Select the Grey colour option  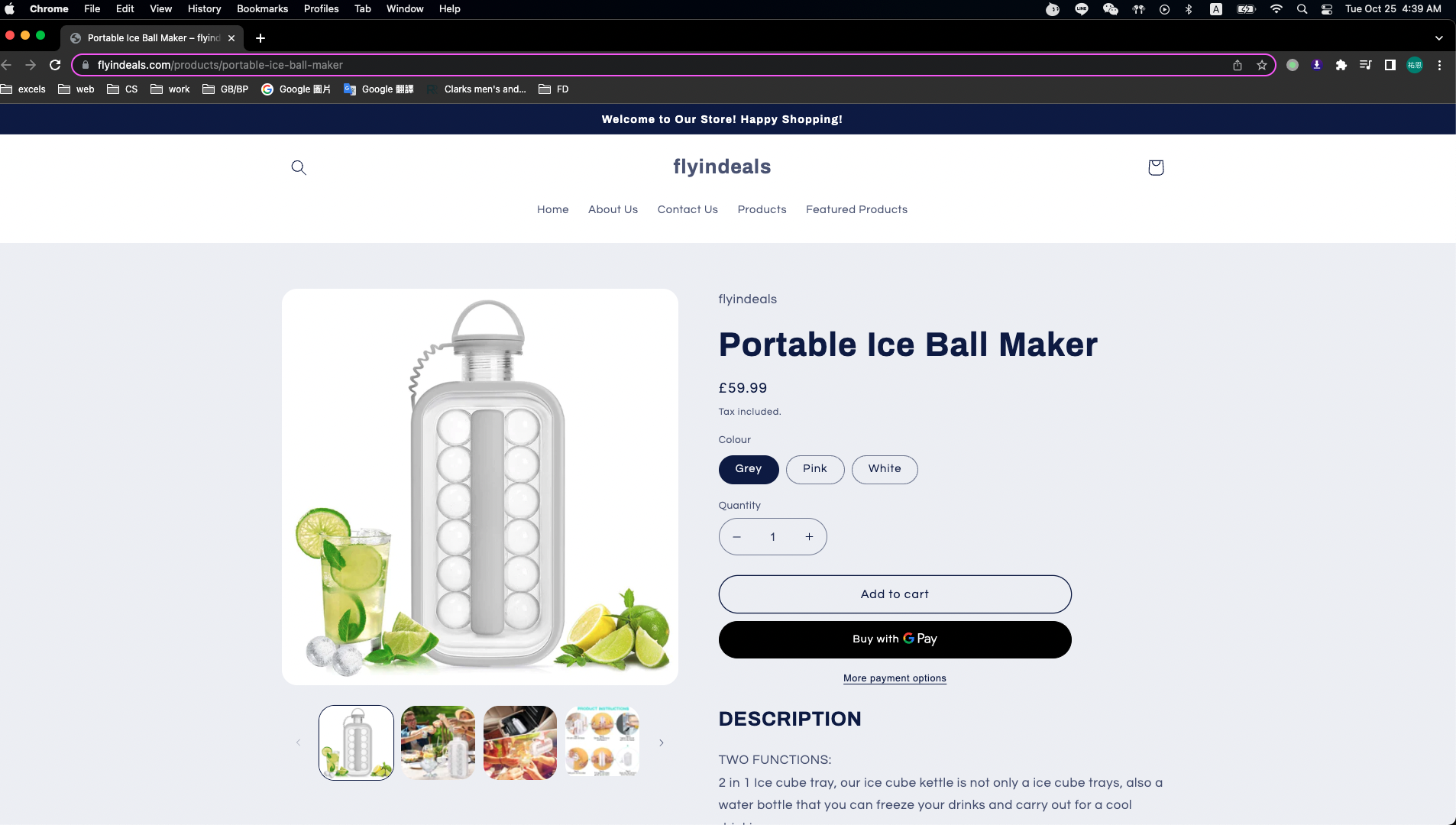click(x=749, y=469)
